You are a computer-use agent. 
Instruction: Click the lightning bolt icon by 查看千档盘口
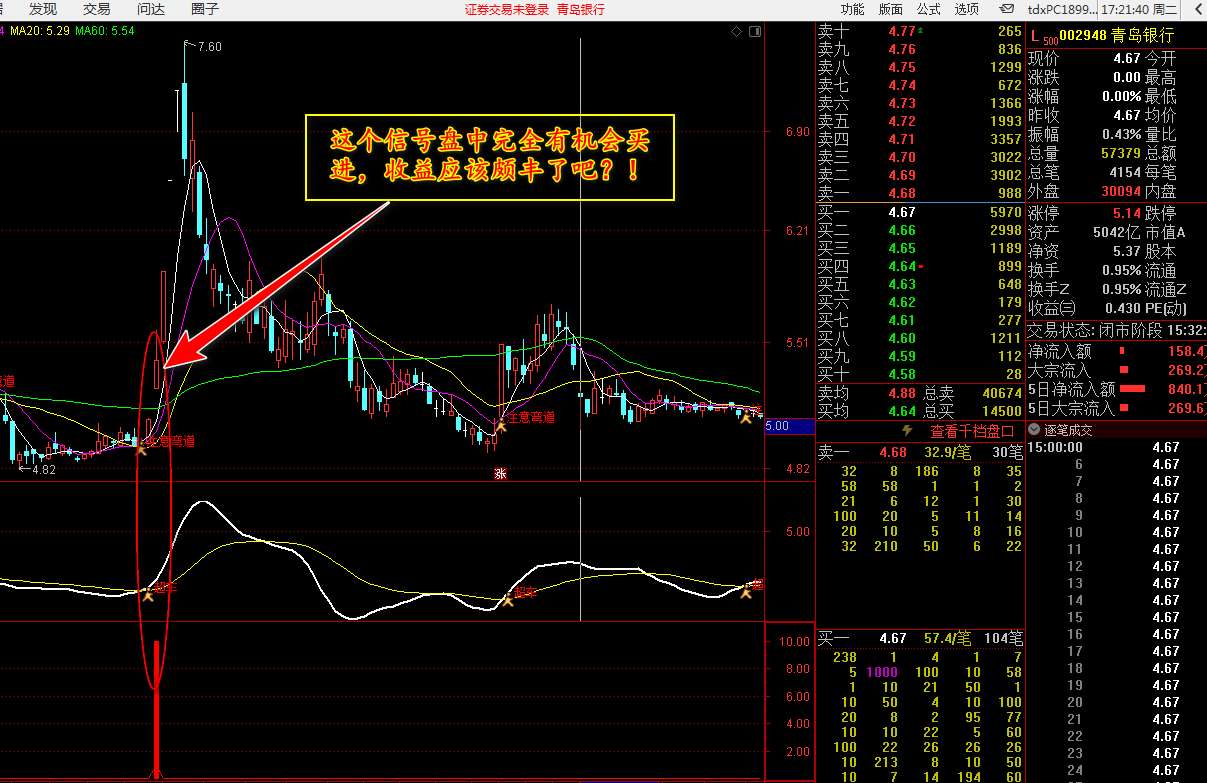pos(907,431)
